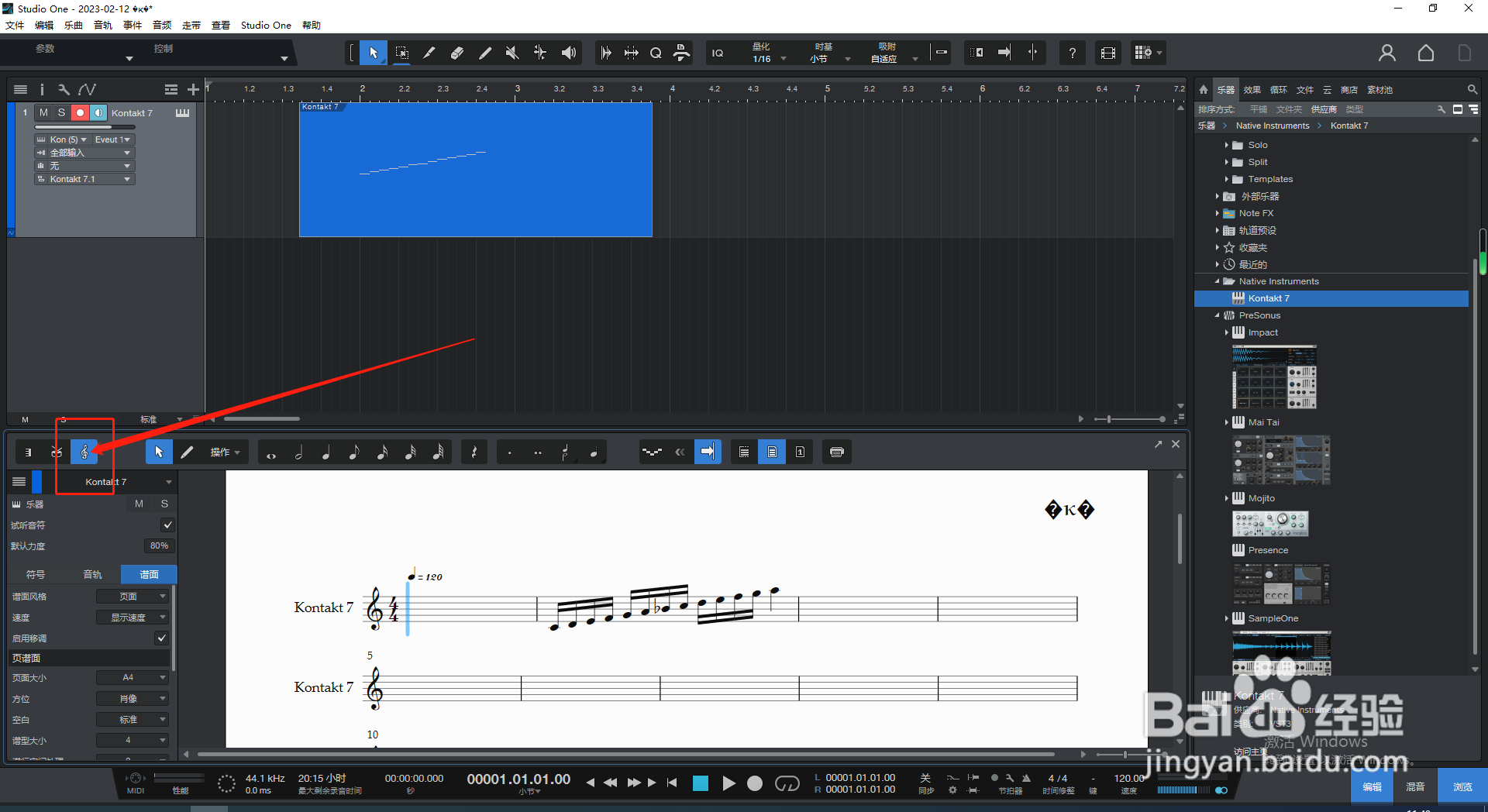
Task: Click the question mark help icon
Action: [x=1072, y=53]
